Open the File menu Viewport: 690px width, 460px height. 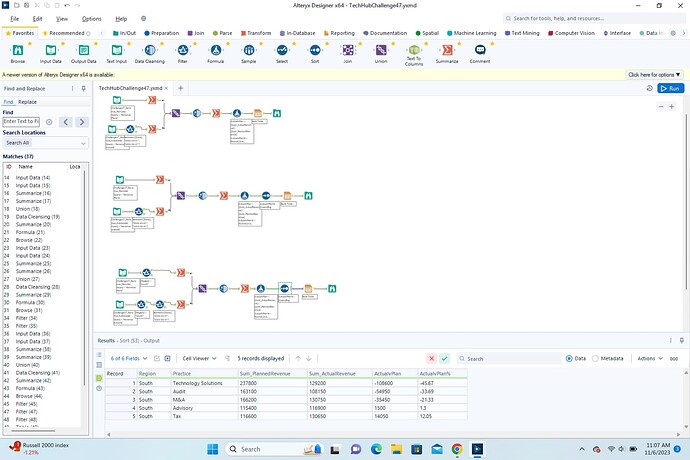coord(15,19)
